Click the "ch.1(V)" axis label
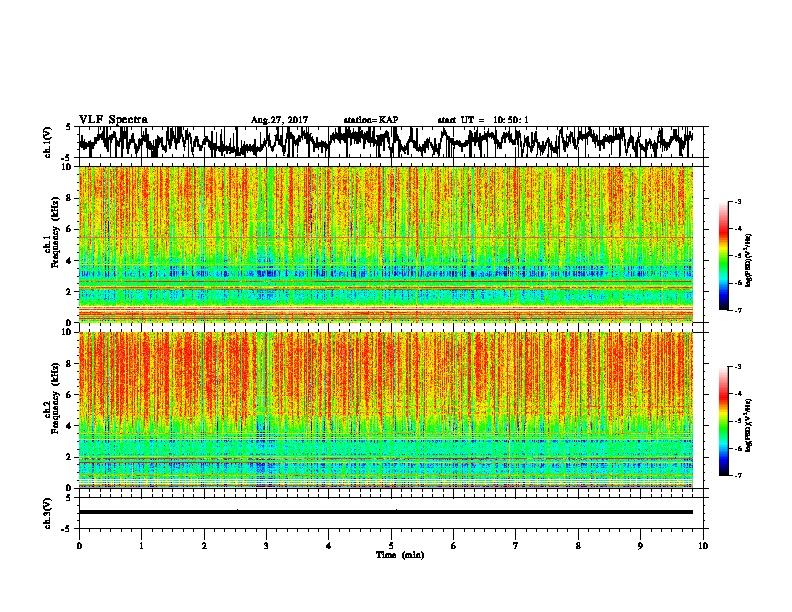 [x=48, y=142]
